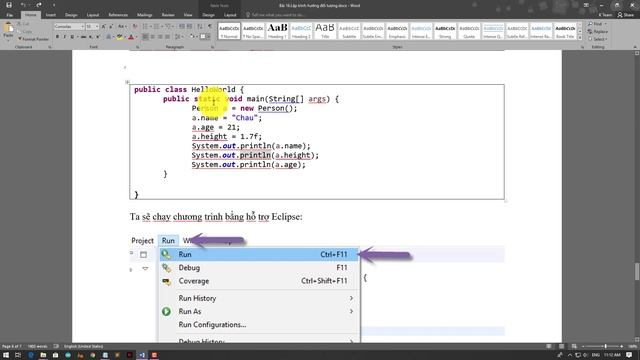Screen dimensions: 640x360
Task: Click the Clear All Formatting icon
Action: (x=135, y=27)
